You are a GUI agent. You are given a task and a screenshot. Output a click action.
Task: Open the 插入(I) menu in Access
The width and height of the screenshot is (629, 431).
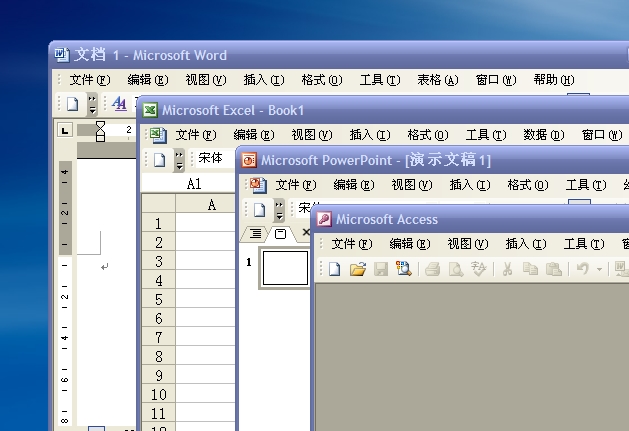526,244
